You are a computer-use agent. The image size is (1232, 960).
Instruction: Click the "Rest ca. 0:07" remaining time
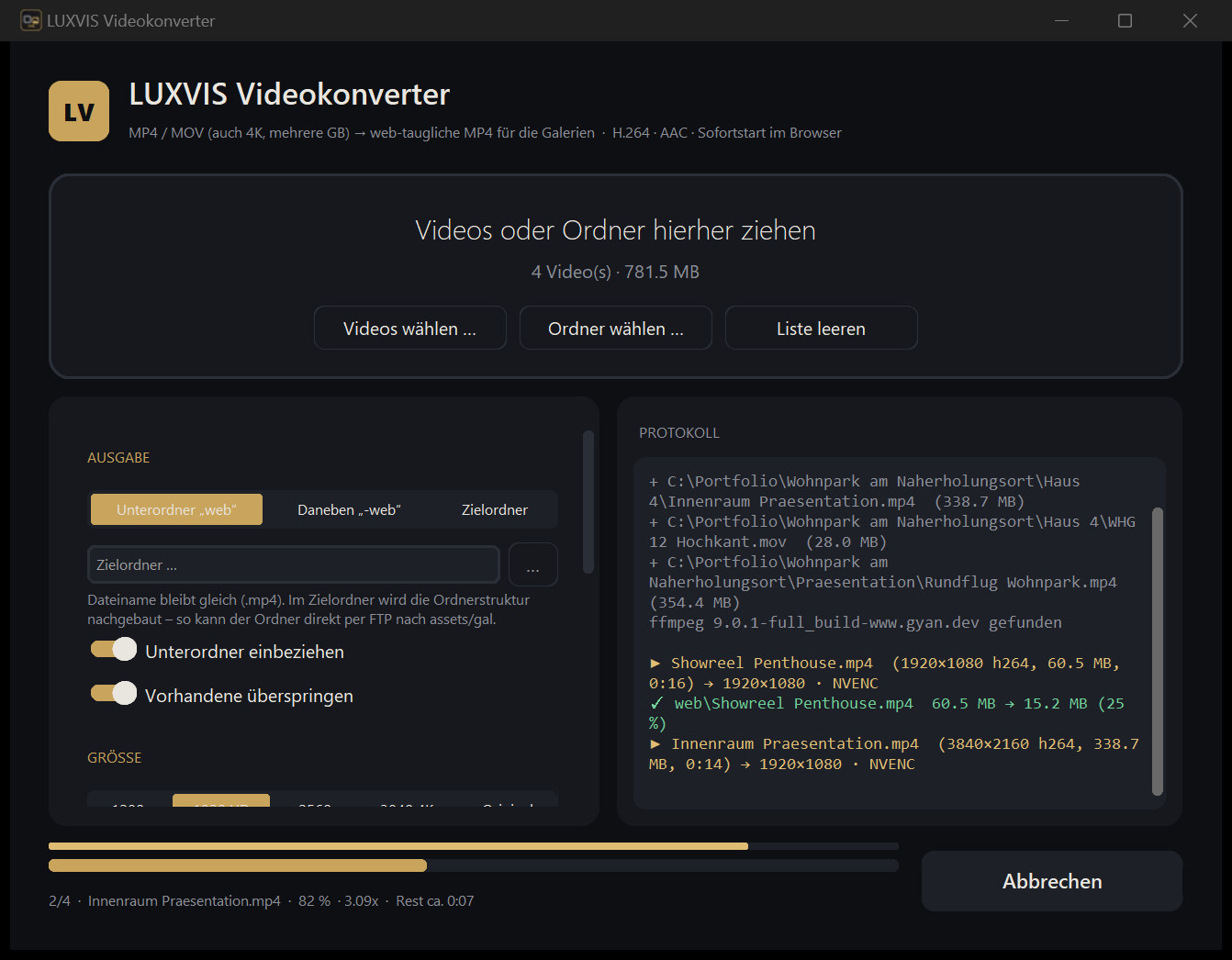pos(435,900)
